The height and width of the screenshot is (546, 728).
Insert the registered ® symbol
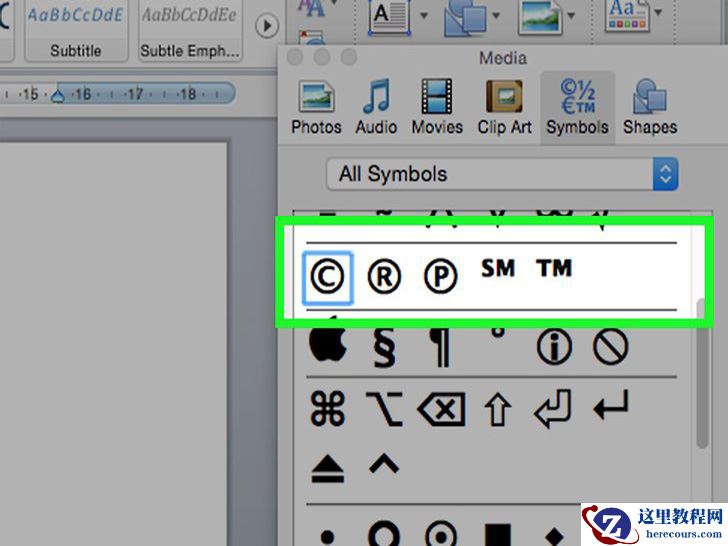(384, 277)
